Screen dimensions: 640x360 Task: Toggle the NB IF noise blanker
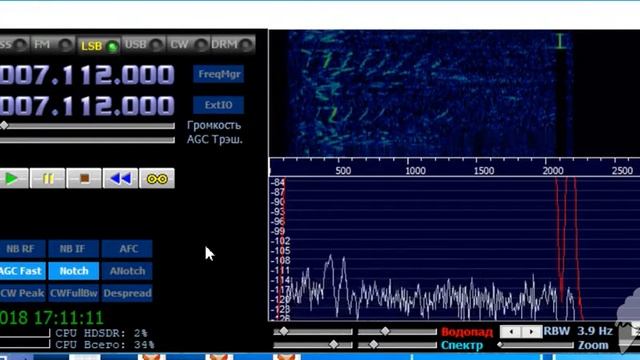pyautogui.click(x=73, y=249)
